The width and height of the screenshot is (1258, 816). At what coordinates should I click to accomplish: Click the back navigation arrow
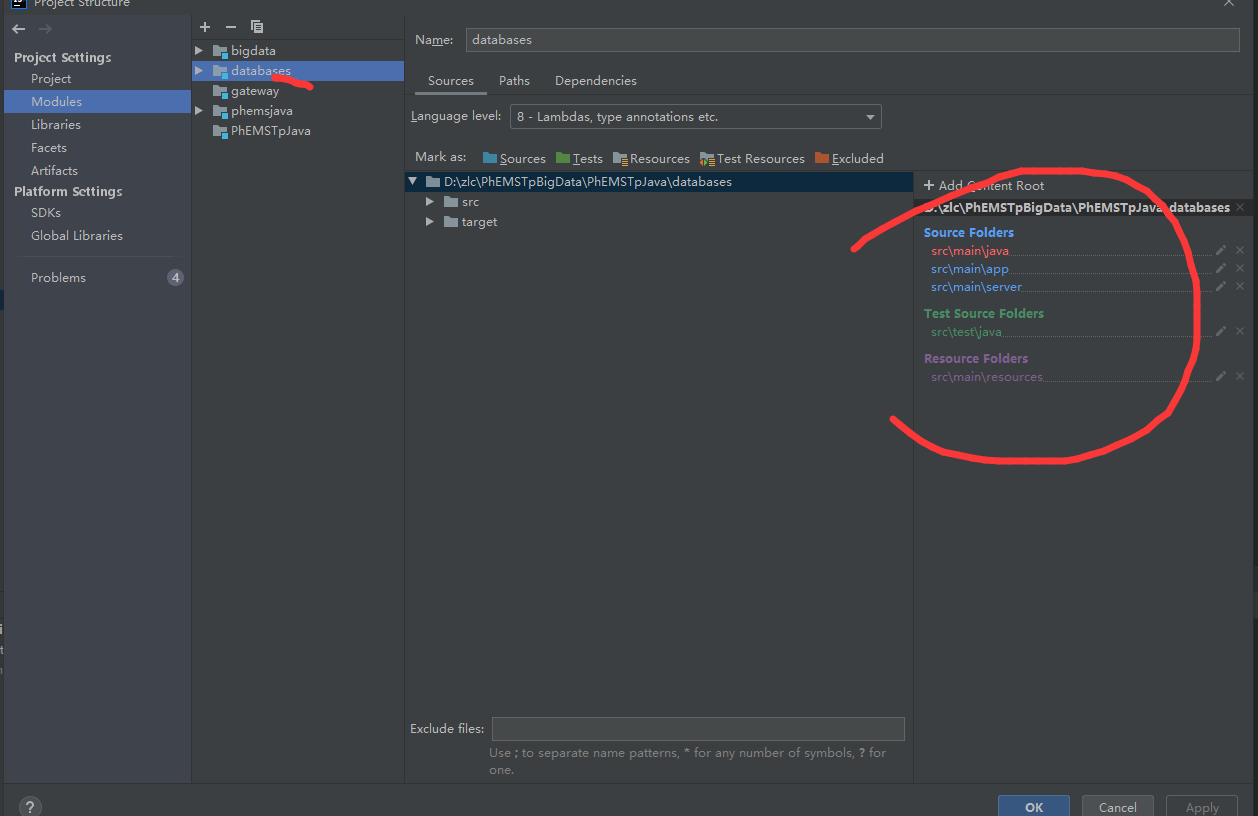pos(19,29)
